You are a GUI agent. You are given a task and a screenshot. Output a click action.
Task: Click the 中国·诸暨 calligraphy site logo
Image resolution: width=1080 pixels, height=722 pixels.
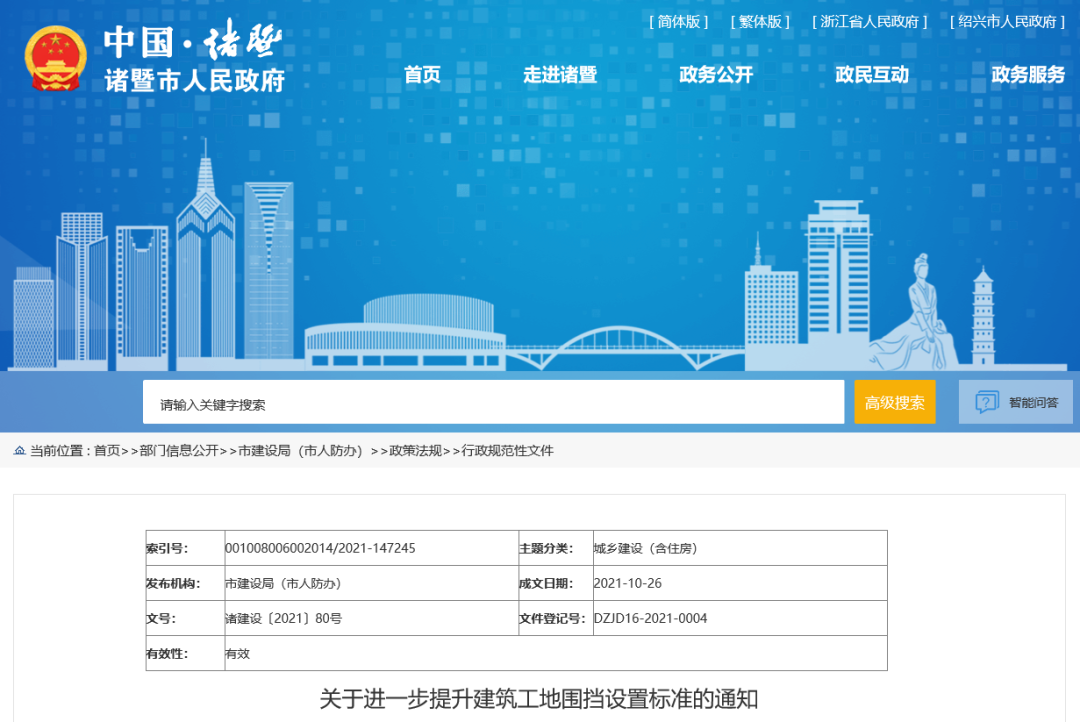pyautogui.click(x=194, y=42)
